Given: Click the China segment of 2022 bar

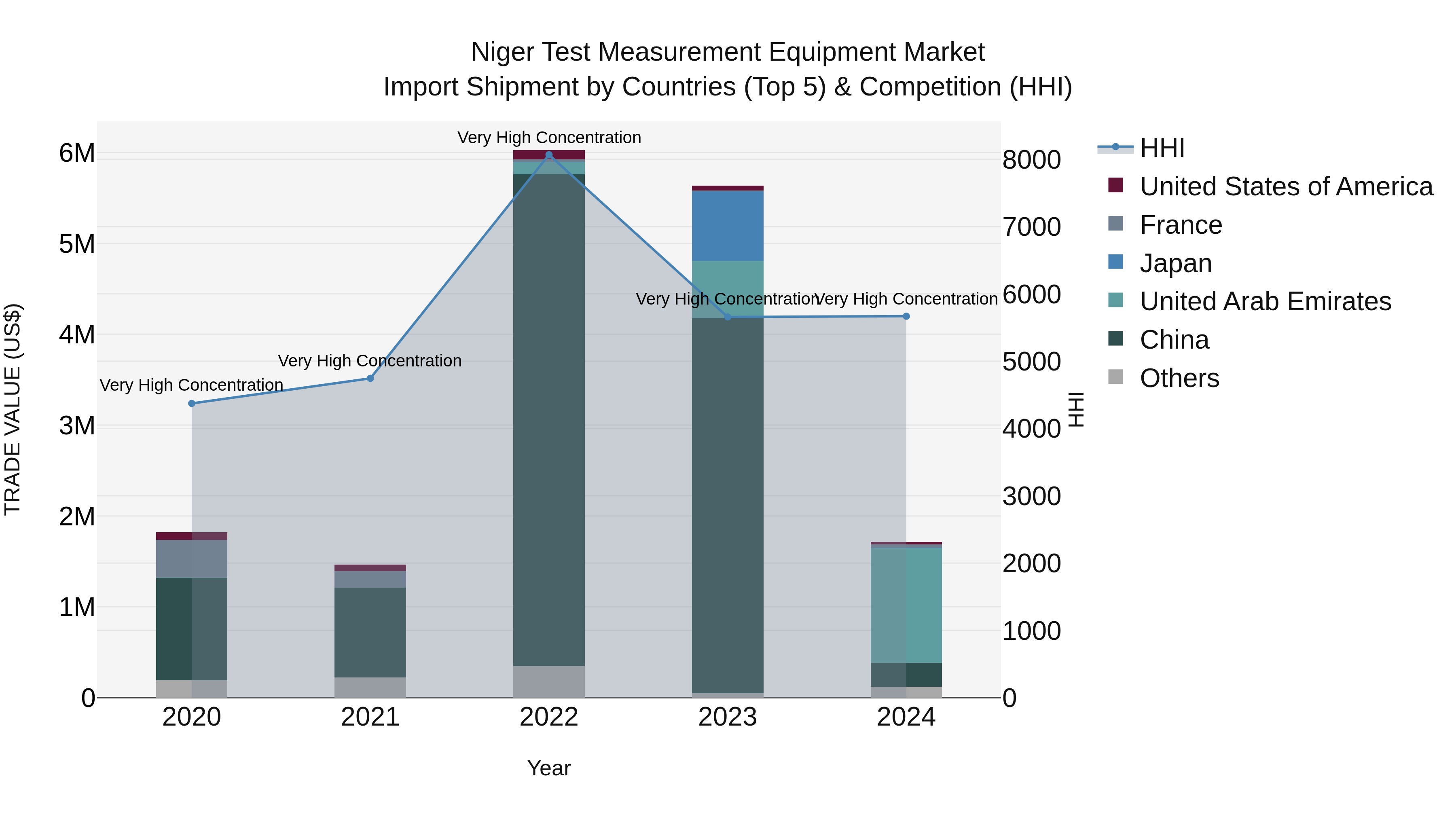Looking at the screenshot, I should coord(549,420).
